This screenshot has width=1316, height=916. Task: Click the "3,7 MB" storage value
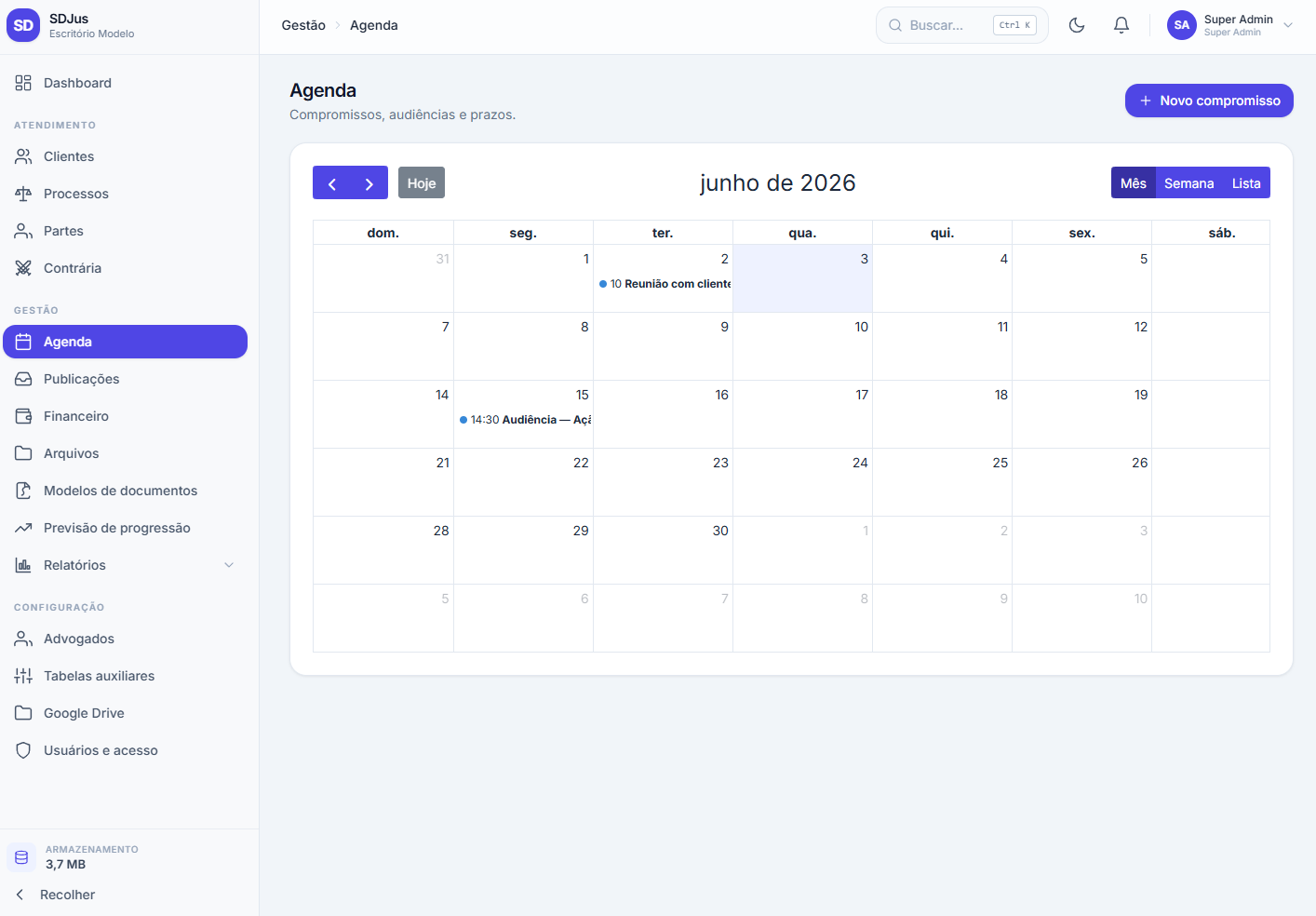coord(66,864)
